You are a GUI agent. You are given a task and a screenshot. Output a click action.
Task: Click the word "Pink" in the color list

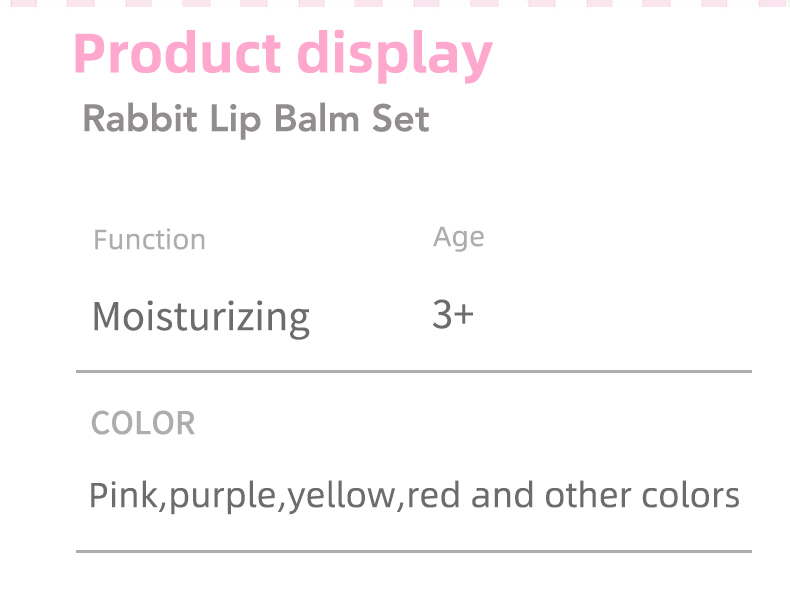(124, 495)
